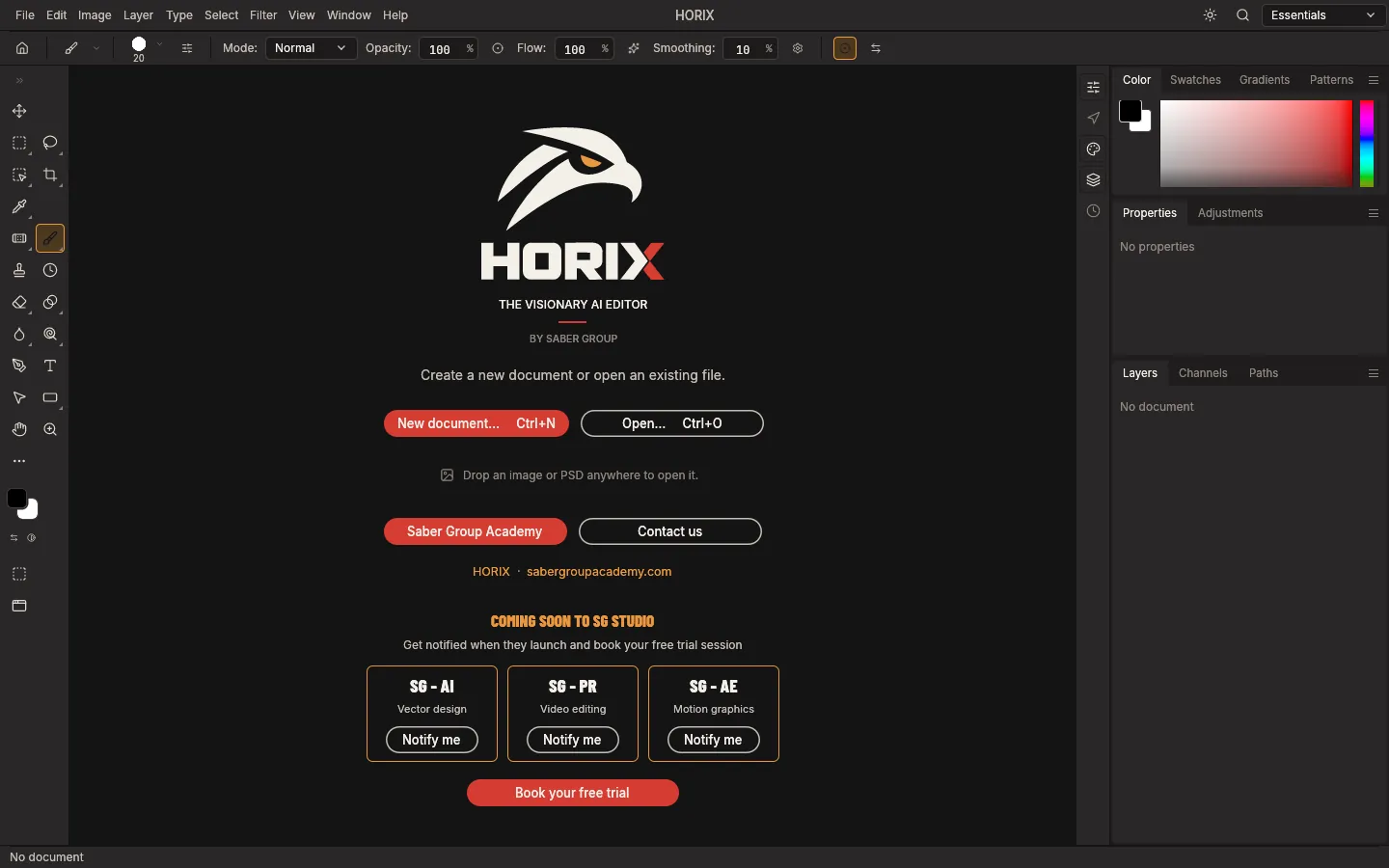Image resolution: width=1389 pixels, height=868 pixels.
Task: Open the sabergroupacademy.com link
Action: 599,572
